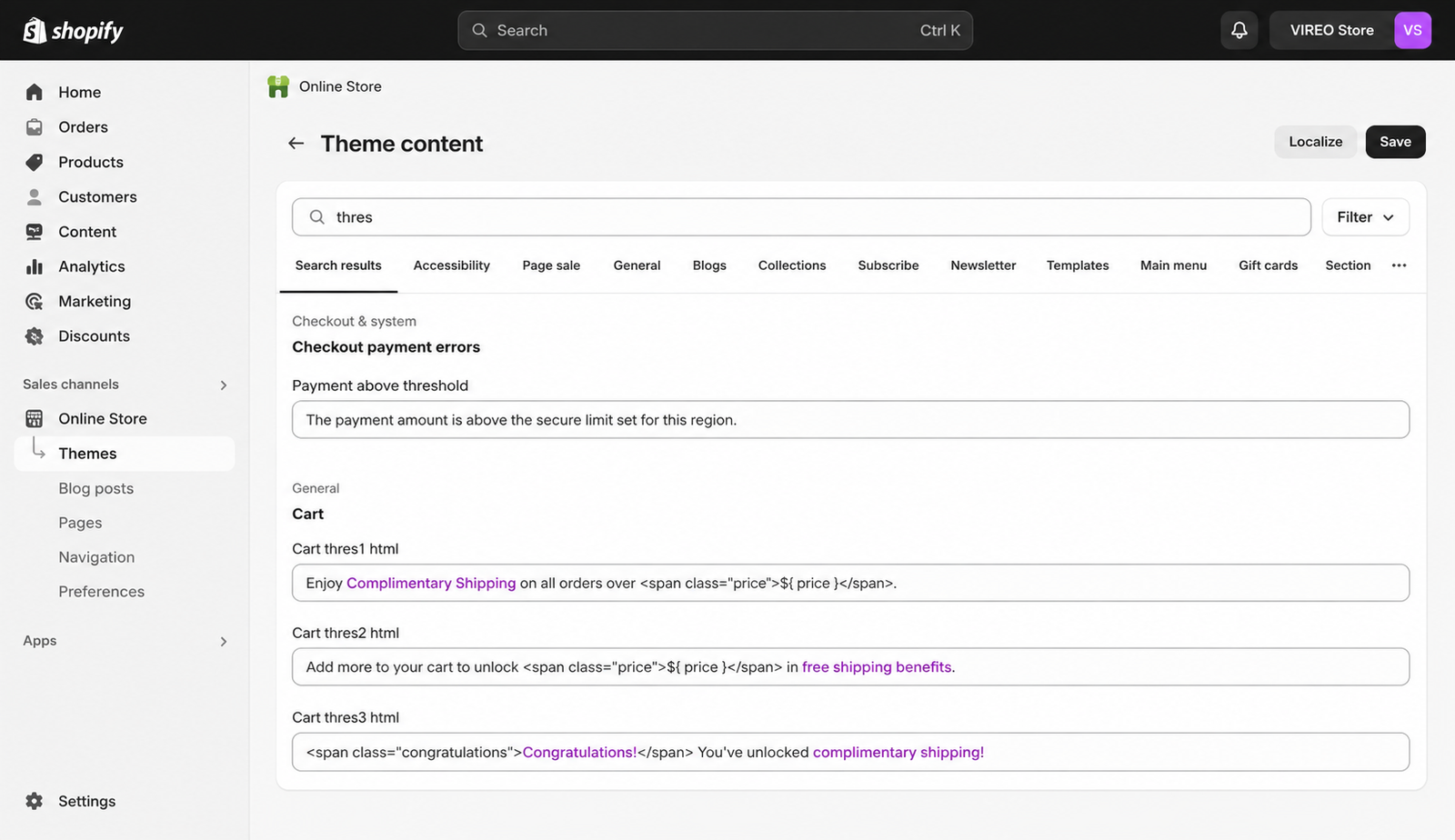Show more tabs via ellipsis
1455x840 pixels.
(x=1399, y=265)
